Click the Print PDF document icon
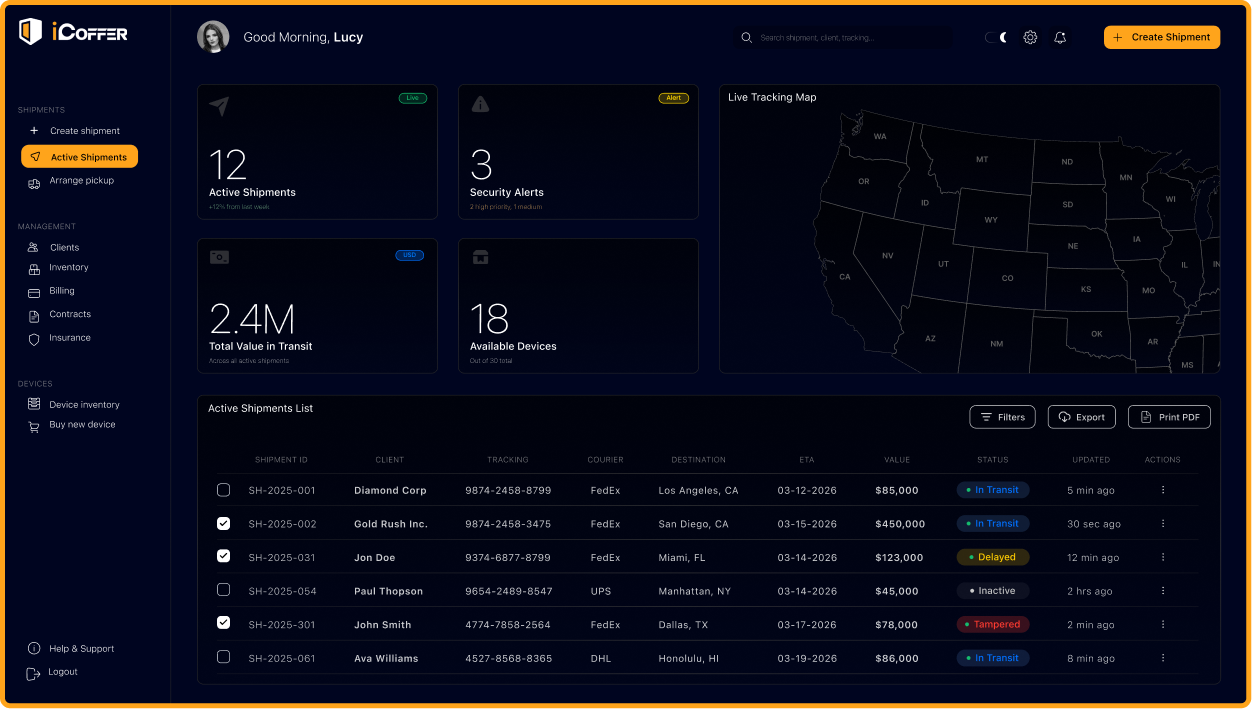 (1147, 417)
